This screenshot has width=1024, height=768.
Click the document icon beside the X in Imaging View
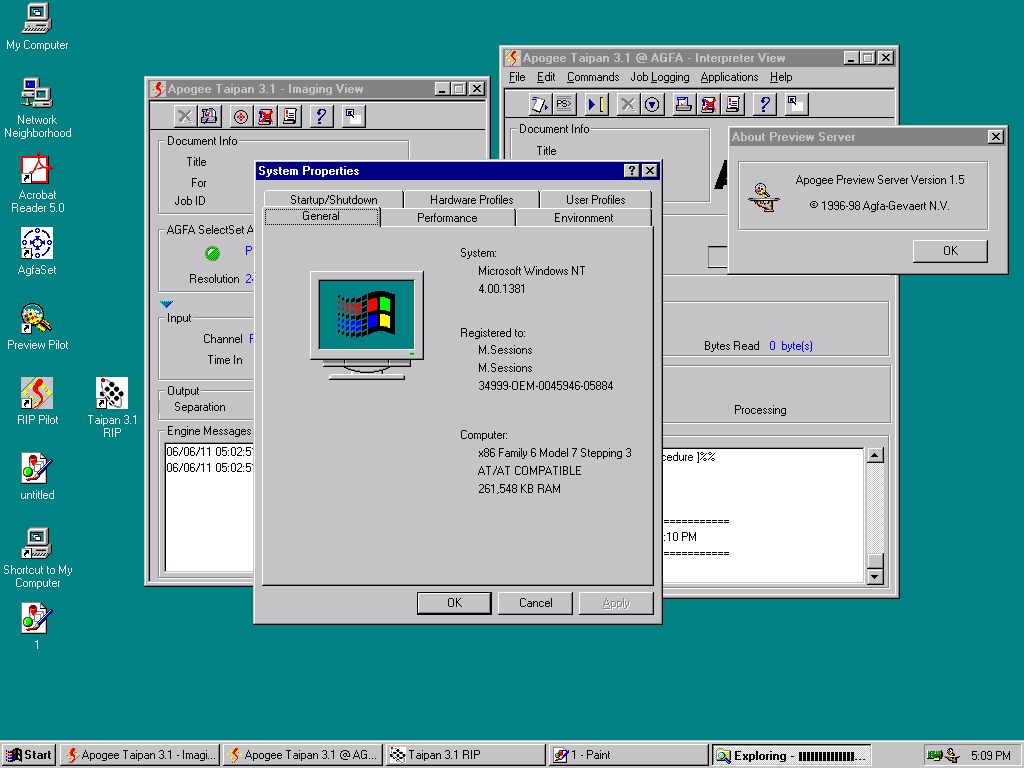coord(209,116)
